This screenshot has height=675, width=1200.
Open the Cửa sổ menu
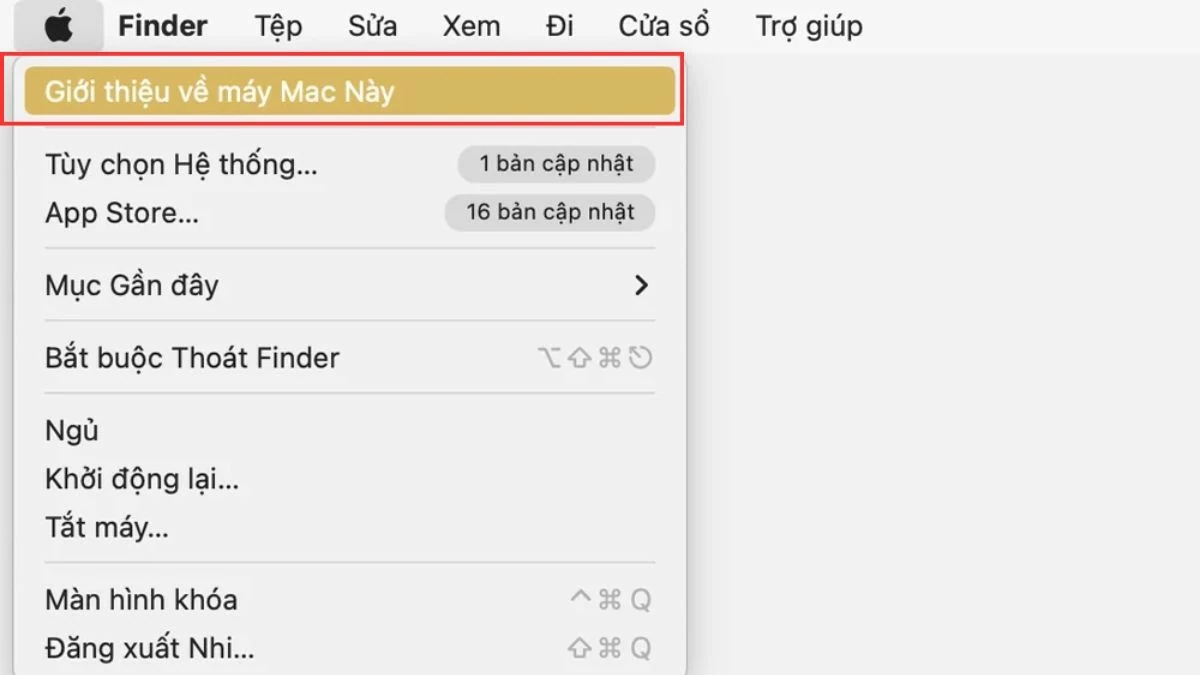[x=663, y=26]
